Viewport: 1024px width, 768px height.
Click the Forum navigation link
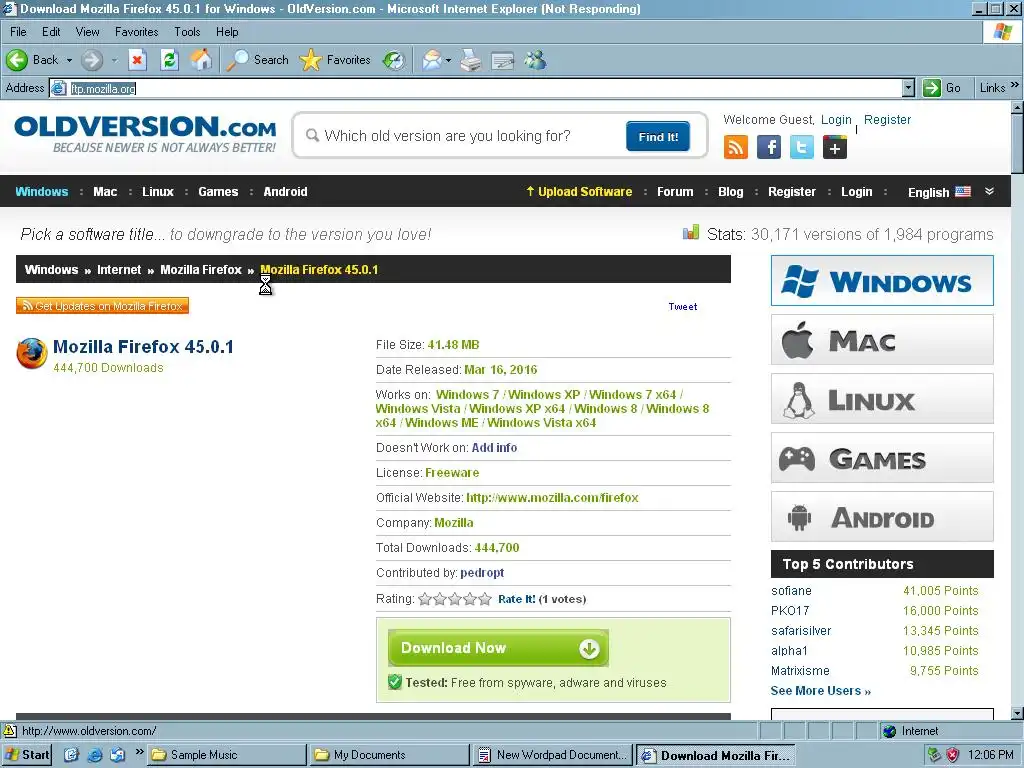tap(675, 191)
